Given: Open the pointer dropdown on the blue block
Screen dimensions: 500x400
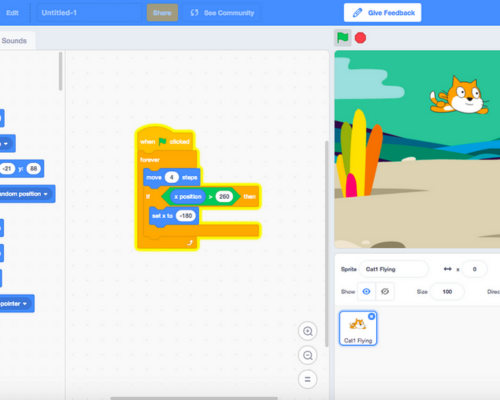Looking at the screenshot, I should coord(25,304).
